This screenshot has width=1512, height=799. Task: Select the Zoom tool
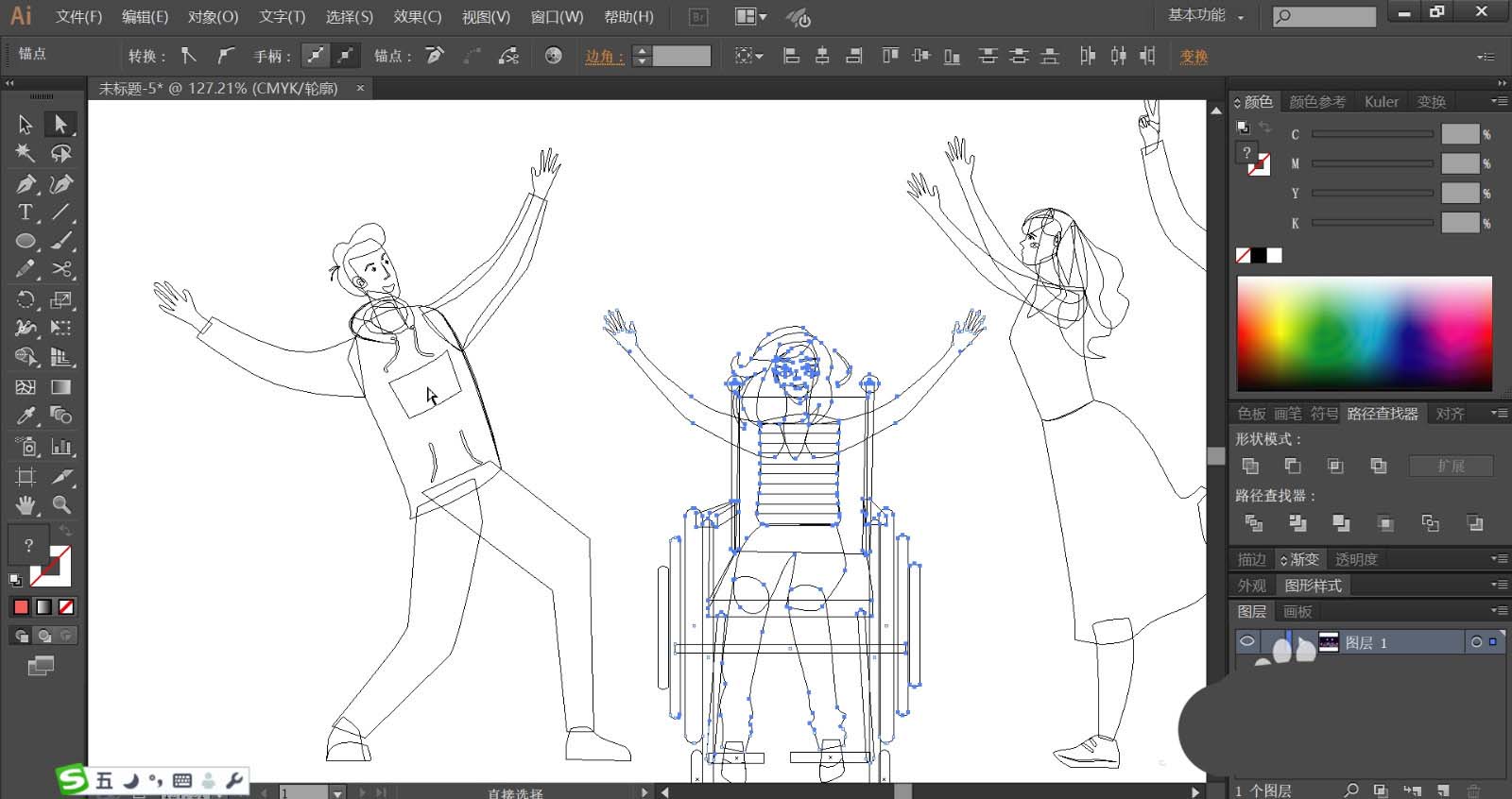pos(61,505)
